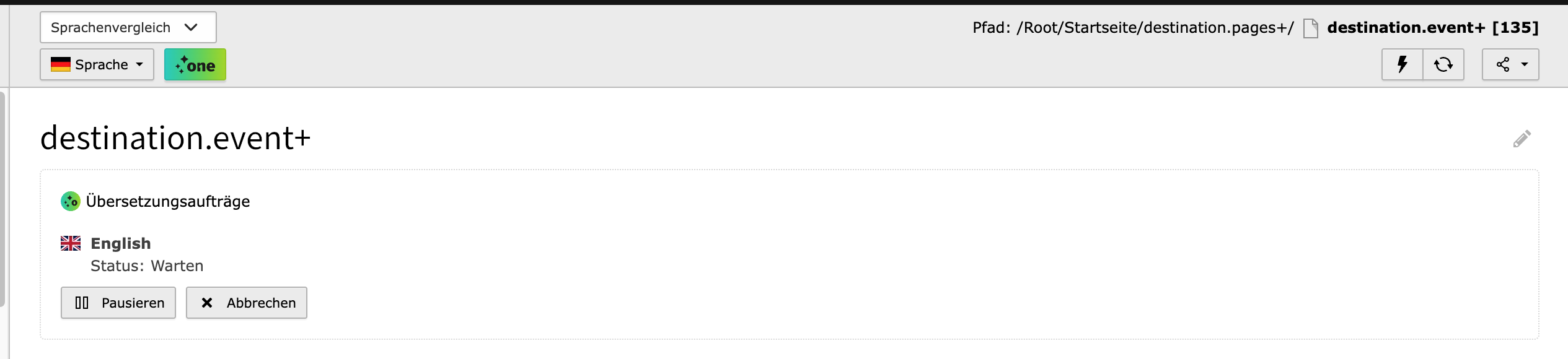Viewport: 1568px width, 359px height.
Task: Click the /Root/Startseite/destination.pages+/ path text
Action: point(1155,28)
